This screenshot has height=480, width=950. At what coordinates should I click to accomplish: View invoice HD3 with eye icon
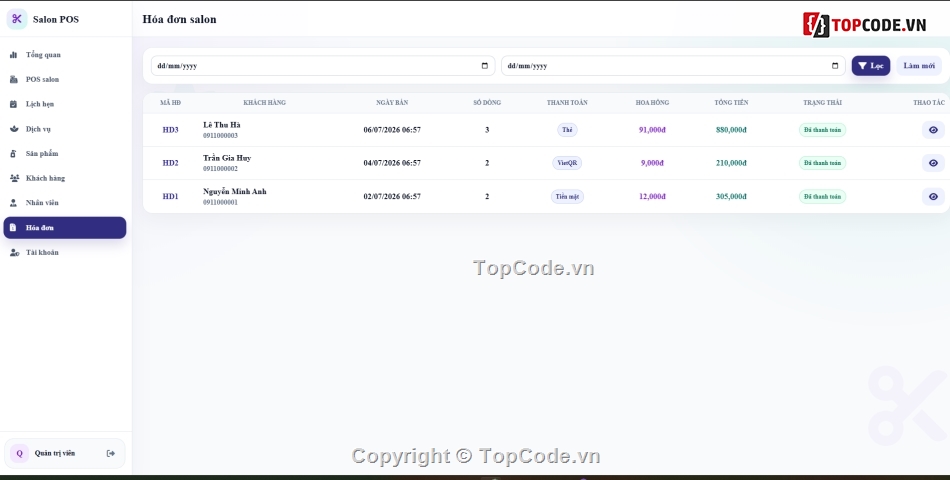933,130
